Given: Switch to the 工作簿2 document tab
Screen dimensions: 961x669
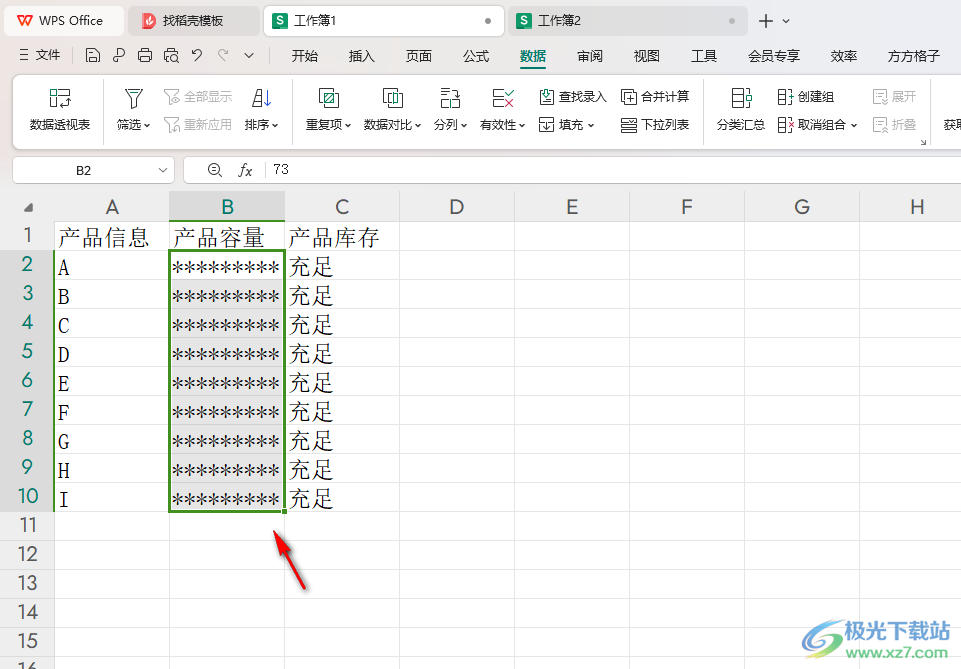Looking at the screenshot, I should pyautogui.click(x=626, y=21).
